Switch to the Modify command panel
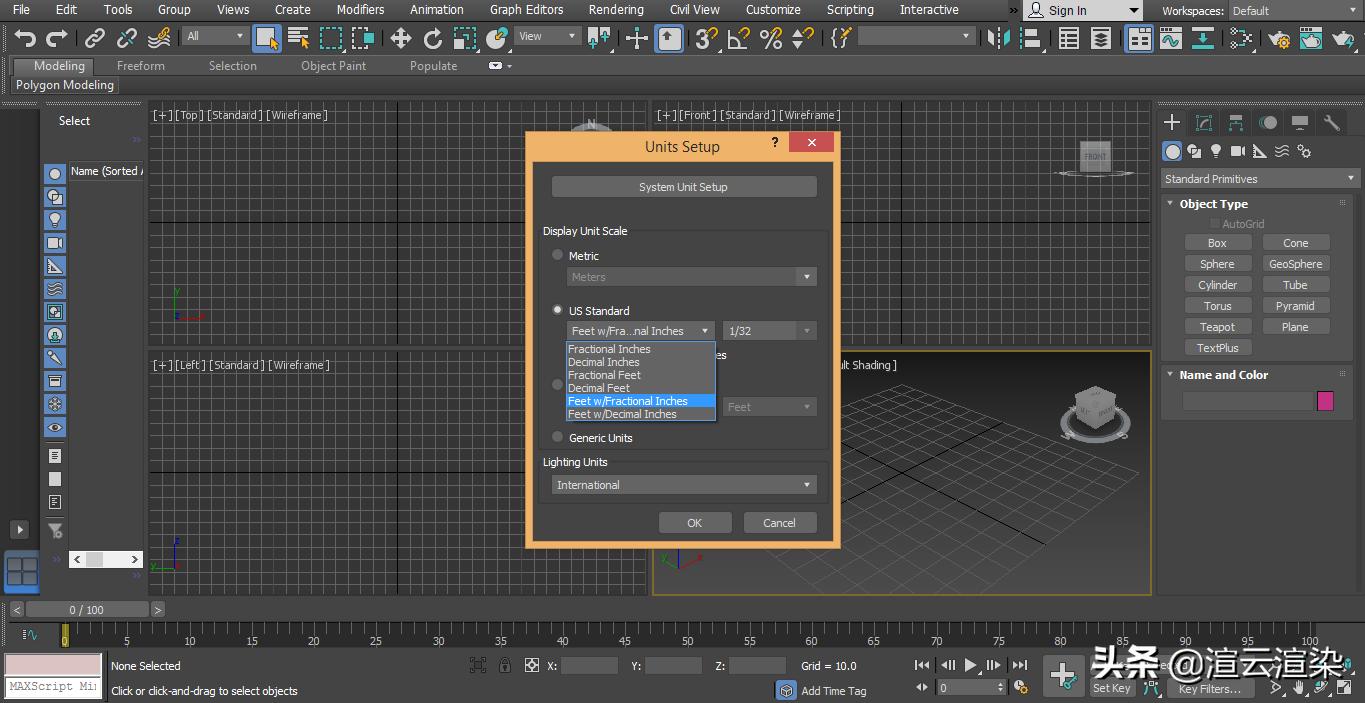Image resolution: width=1365 pixels, height=703 pixels. point(1203,122)
